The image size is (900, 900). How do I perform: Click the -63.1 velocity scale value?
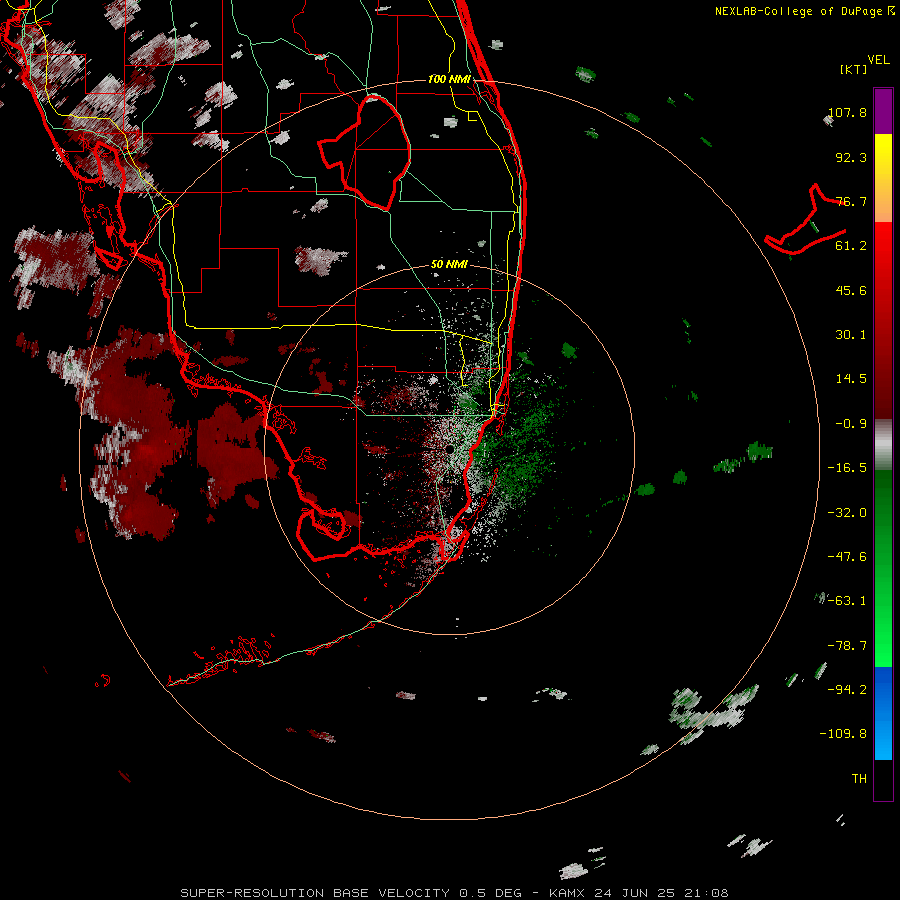tap(847, 601)
